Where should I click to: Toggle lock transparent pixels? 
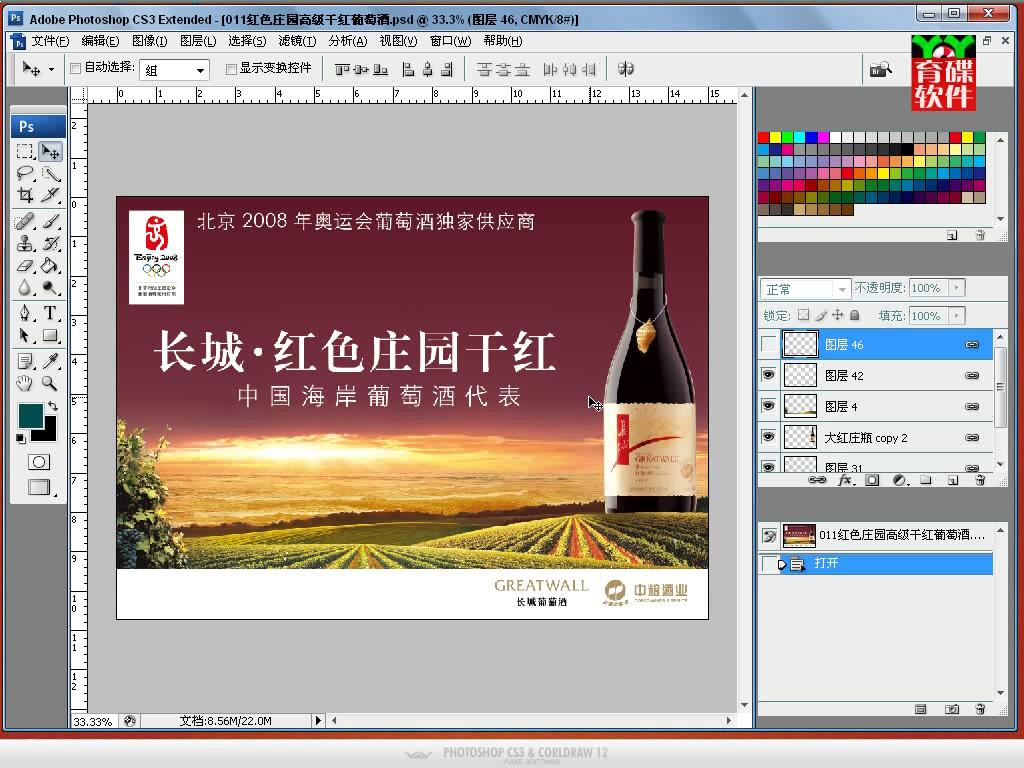click(x=803, y=315)
